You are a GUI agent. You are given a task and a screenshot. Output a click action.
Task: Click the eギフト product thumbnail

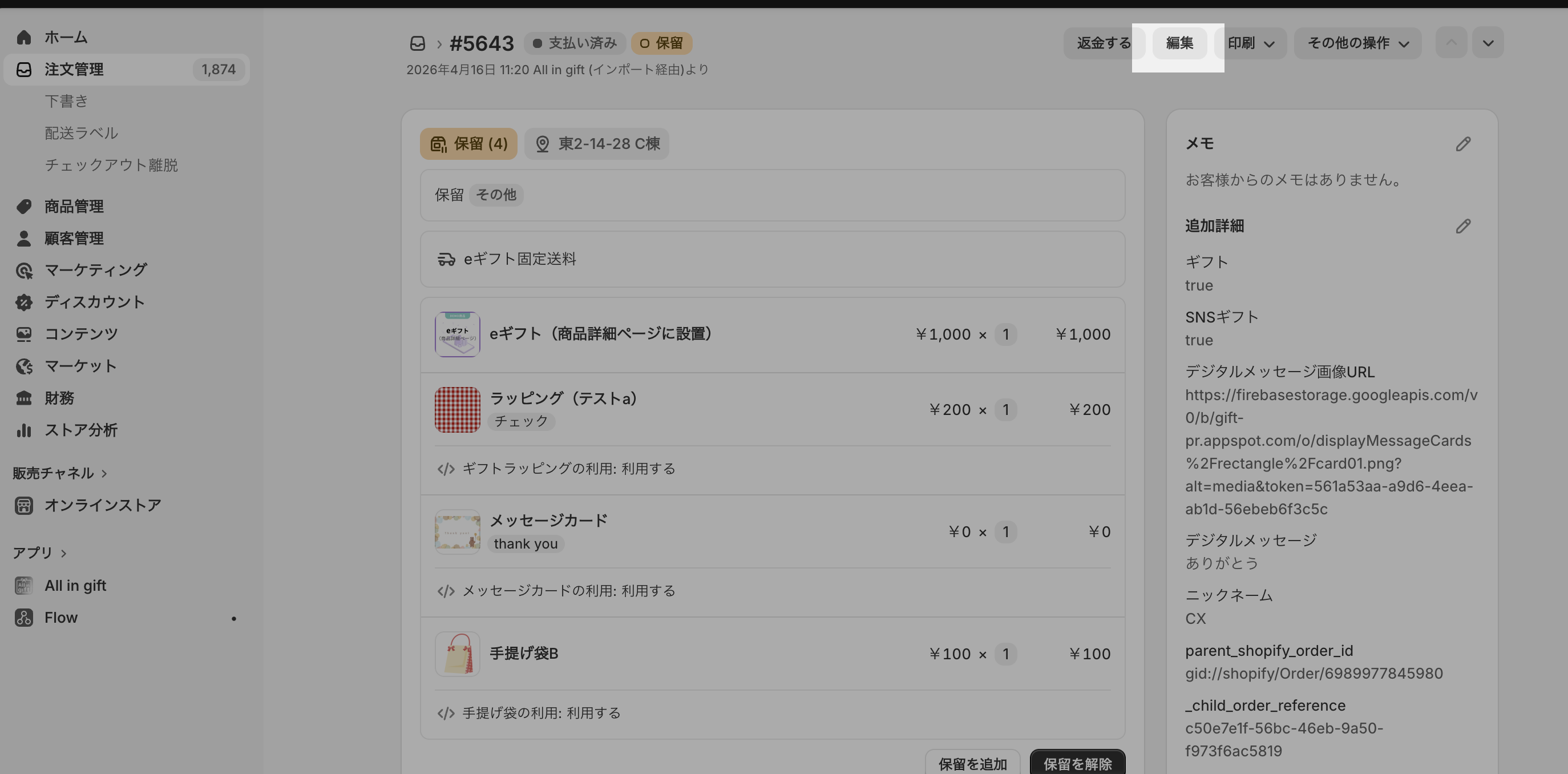[x=457, y=334]
